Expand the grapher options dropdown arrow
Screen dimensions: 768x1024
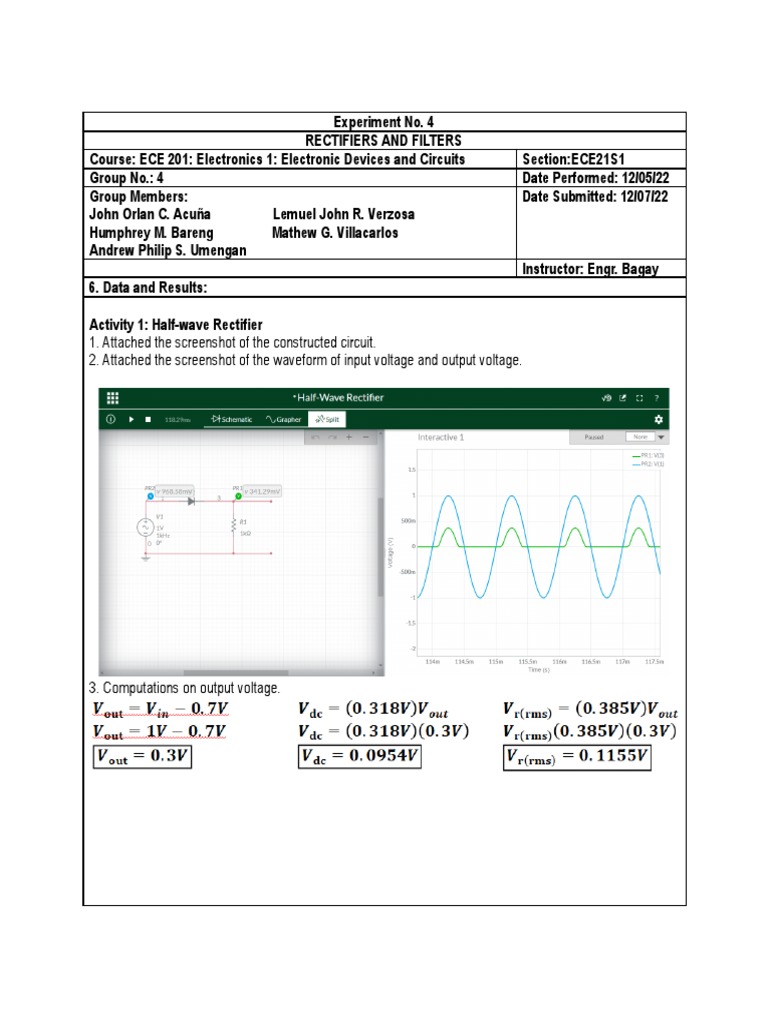(661, 437)
